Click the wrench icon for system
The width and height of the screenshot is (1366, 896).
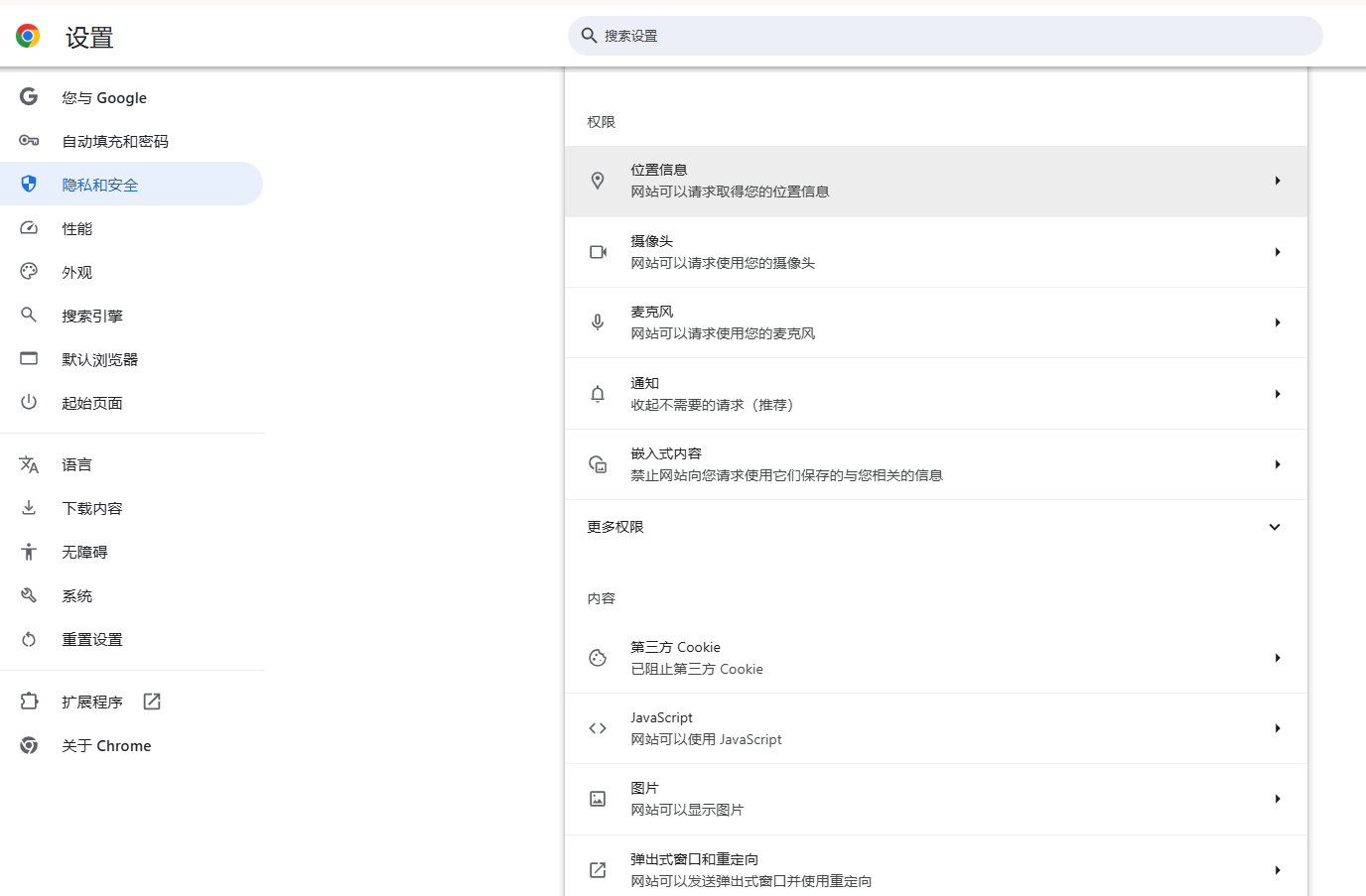29,595
